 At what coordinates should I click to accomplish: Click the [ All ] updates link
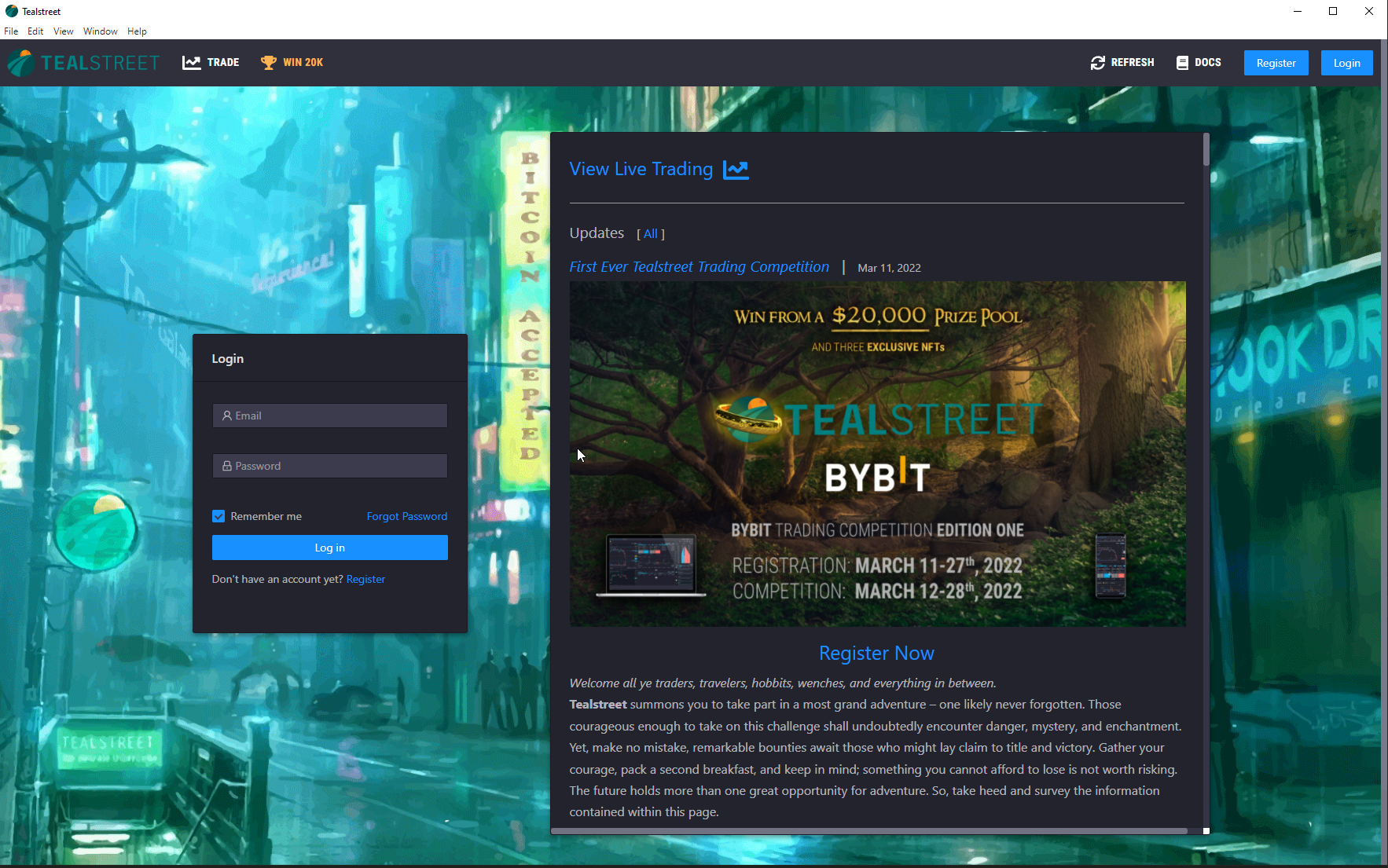click(651, 234)
